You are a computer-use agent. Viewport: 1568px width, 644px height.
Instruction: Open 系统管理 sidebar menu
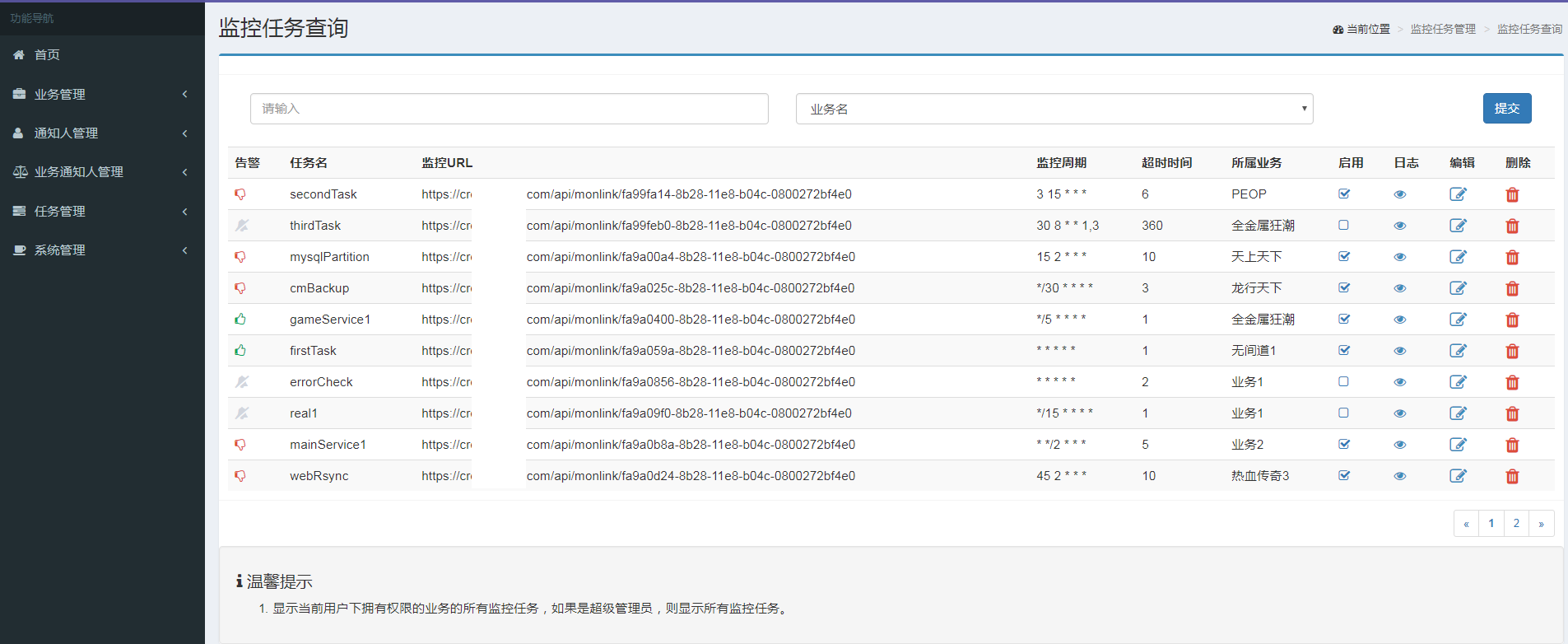click(x=102, y=250)
